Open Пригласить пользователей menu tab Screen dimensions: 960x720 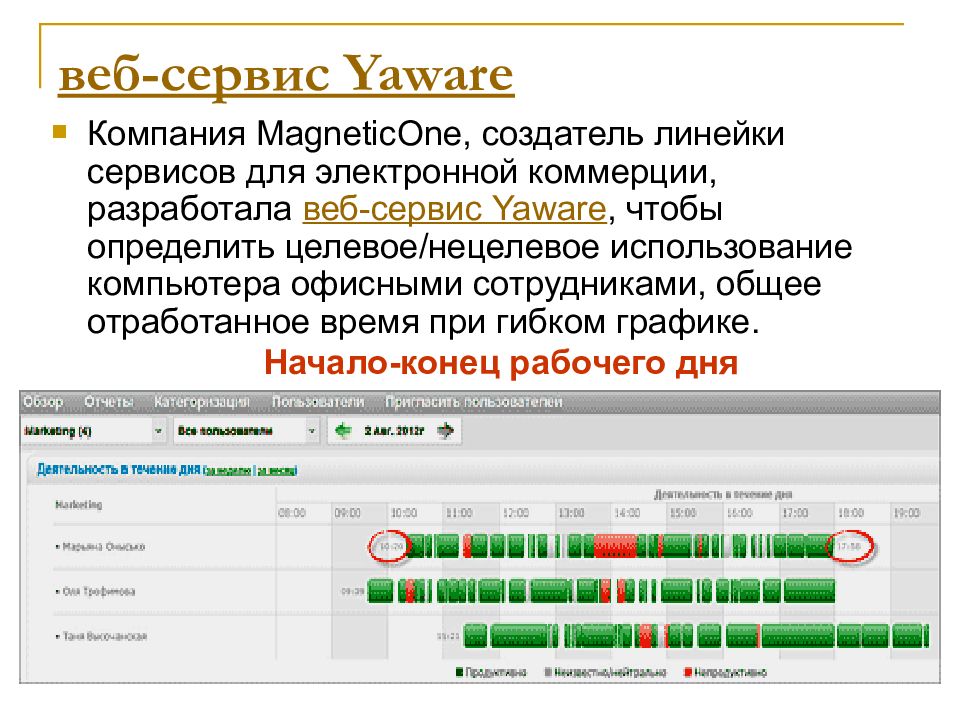(x=474, y=402)
